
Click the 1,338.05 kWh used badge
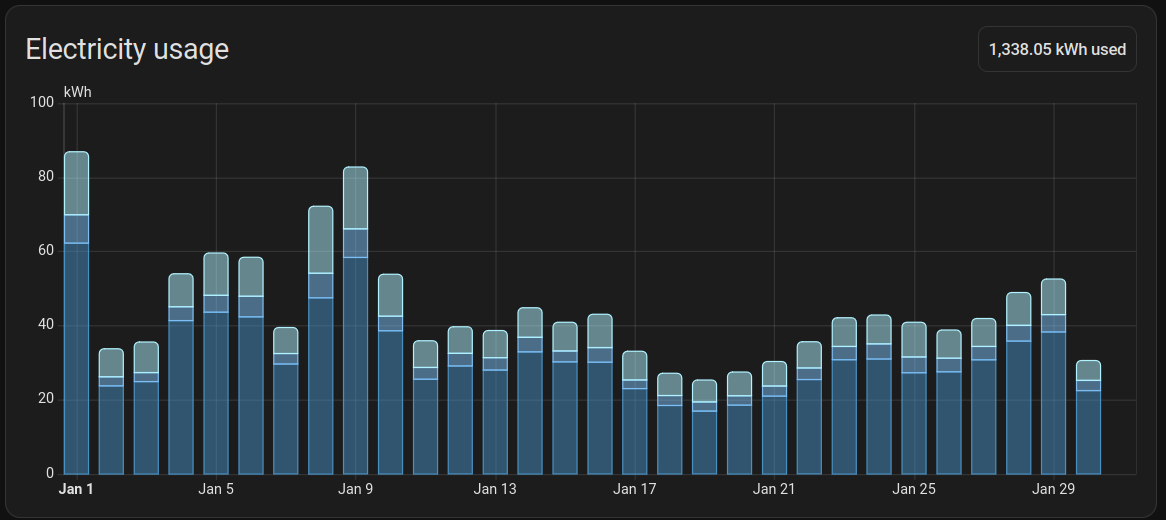pos(1057,49)
